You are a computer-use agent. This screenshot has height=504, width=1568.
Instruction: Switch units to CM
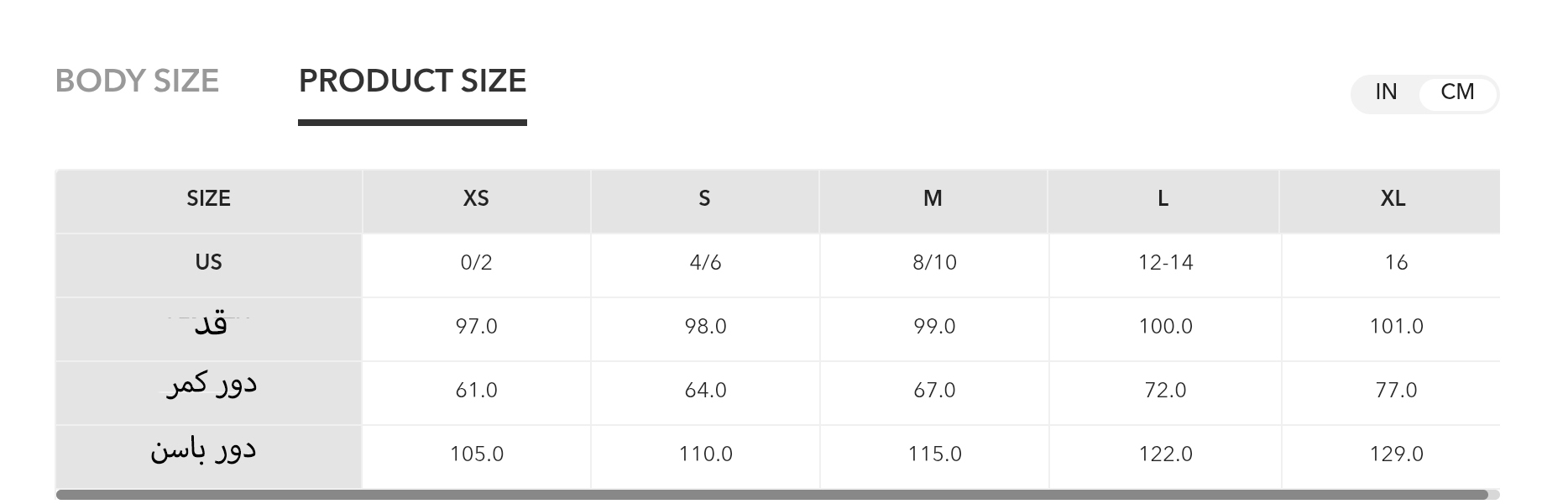click(x=1457, y=92)
